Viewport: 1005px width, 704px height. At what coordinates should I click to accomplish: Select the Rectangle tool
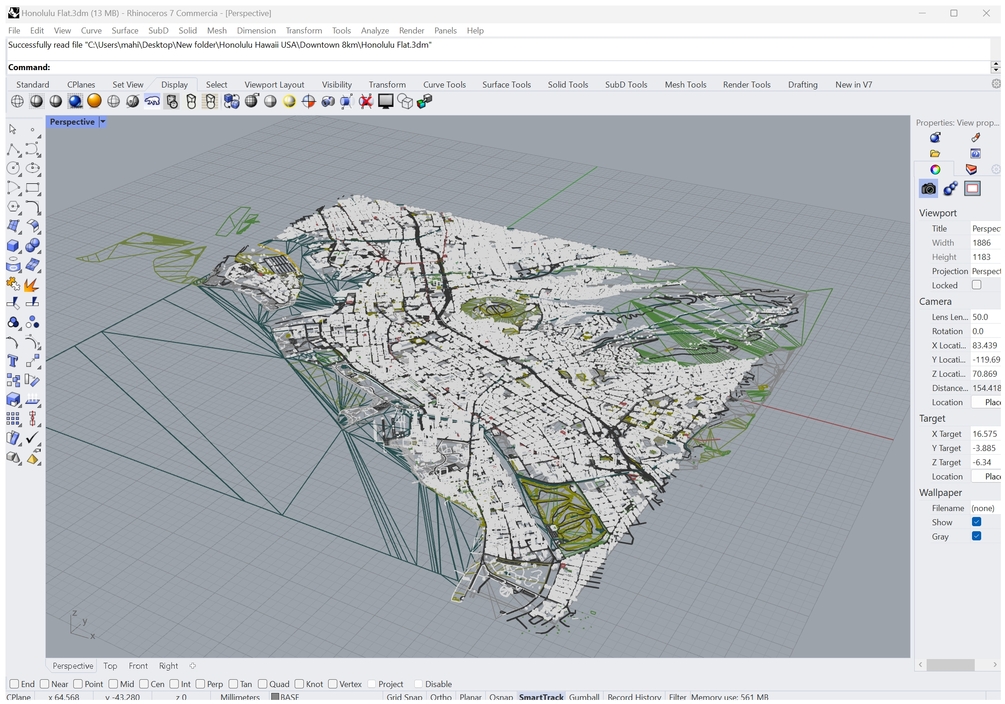[33, 188]
